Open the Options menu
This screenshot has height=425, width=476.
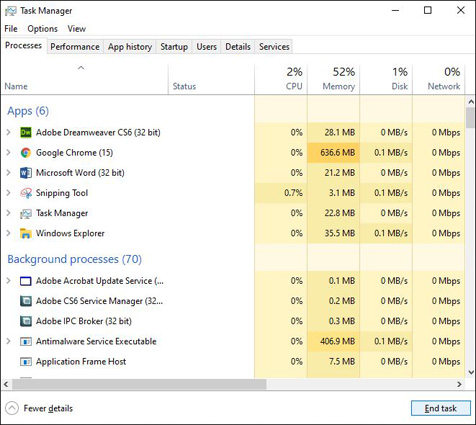tap(42, 29)
